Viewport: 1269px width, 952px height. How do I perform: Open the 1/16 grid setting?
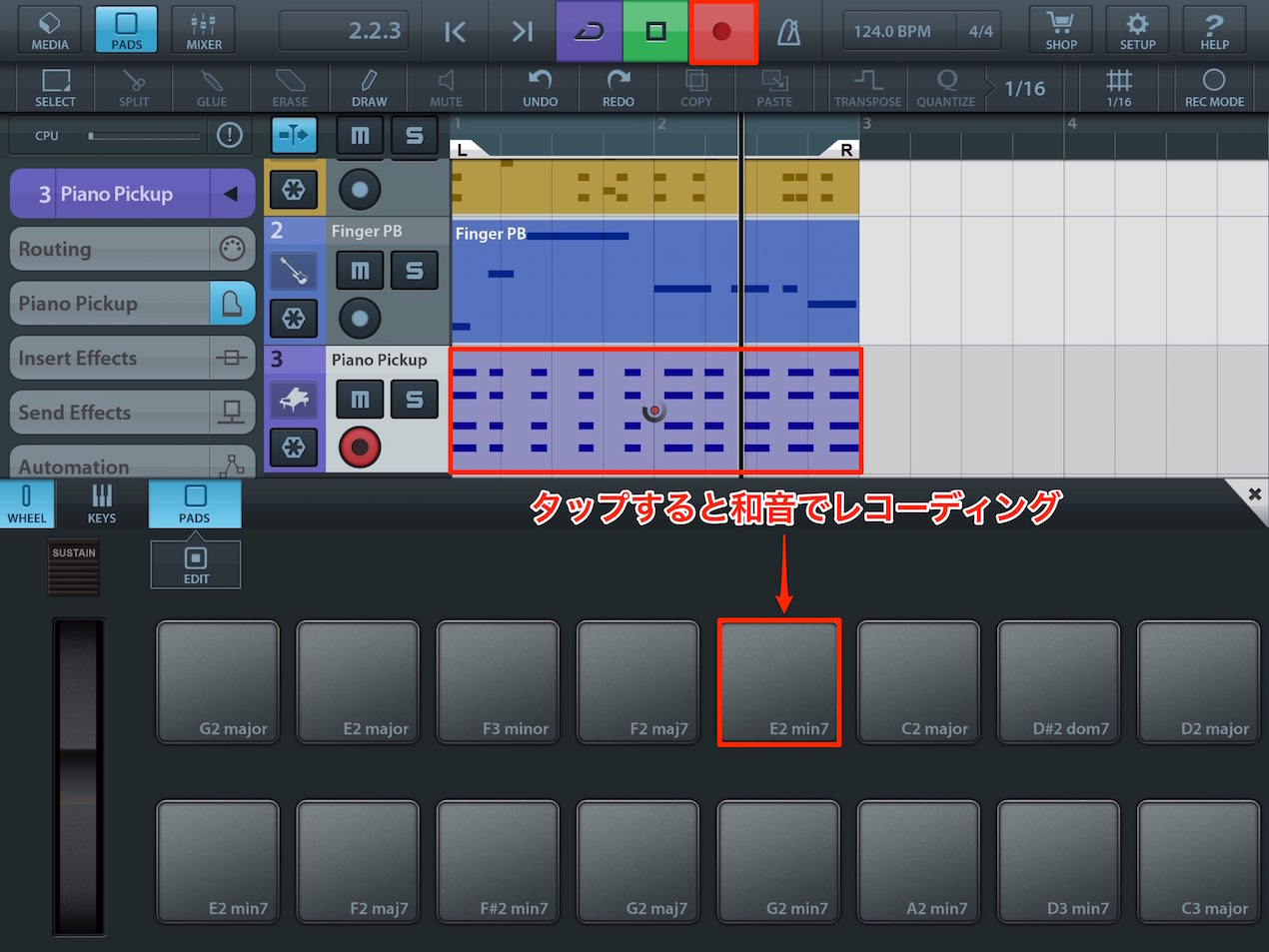[1119, 88]
